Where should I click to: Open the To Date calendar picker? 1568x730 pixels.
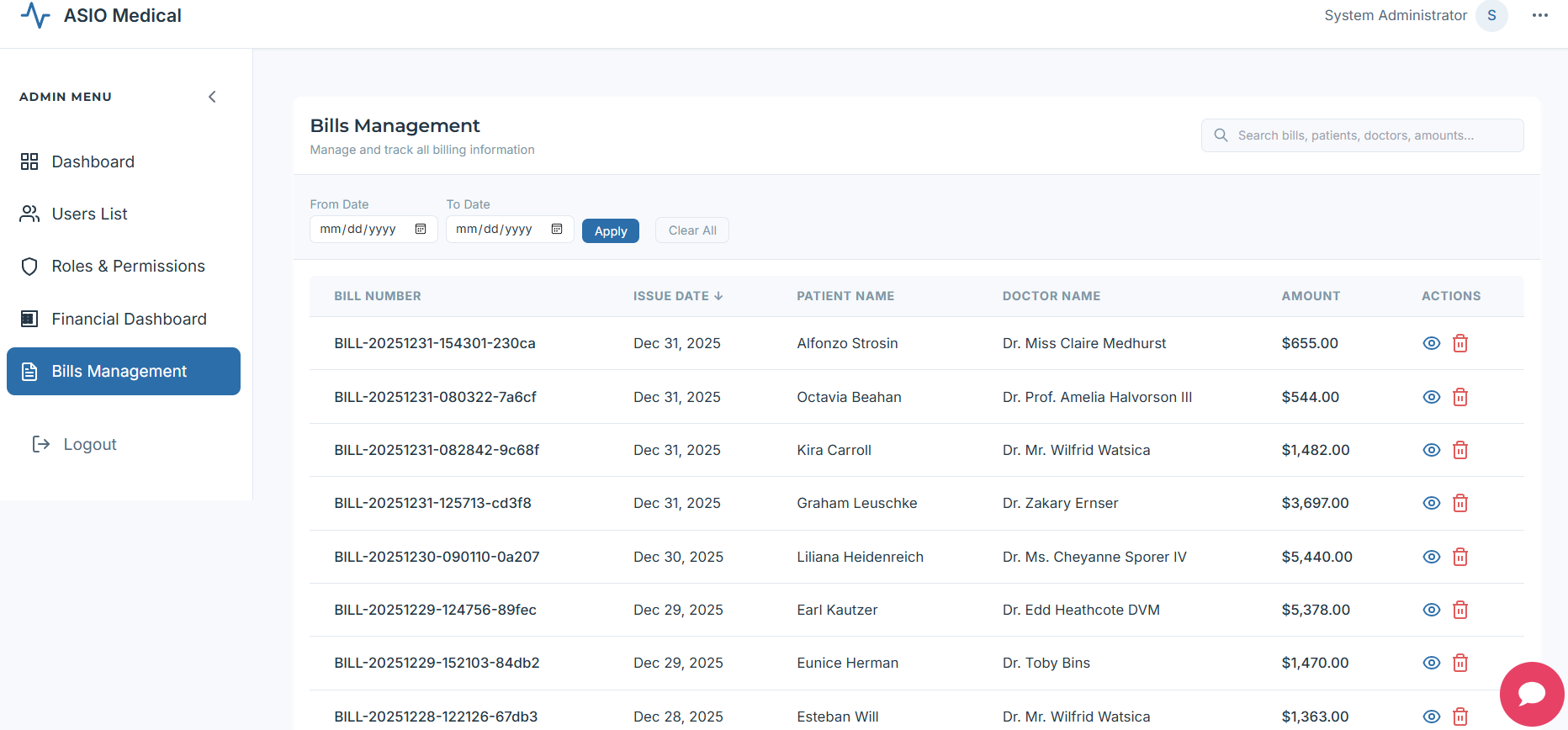557,229
